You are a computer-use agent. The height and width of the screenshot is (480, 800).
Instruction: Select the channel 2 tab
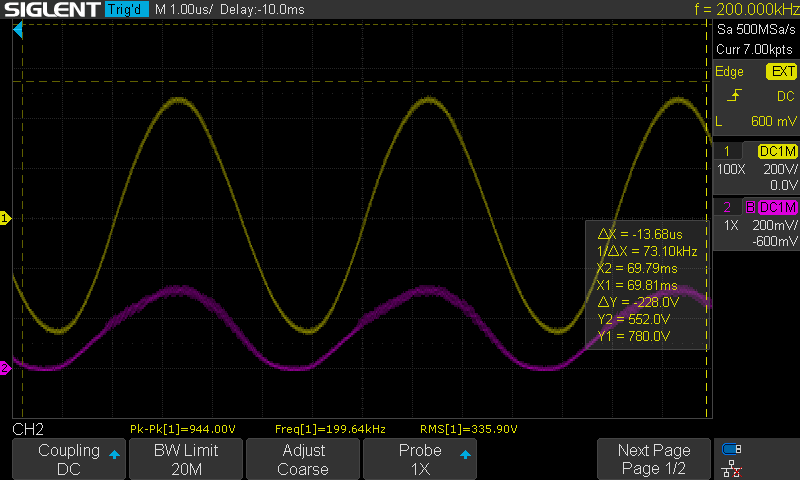(727, 207)
